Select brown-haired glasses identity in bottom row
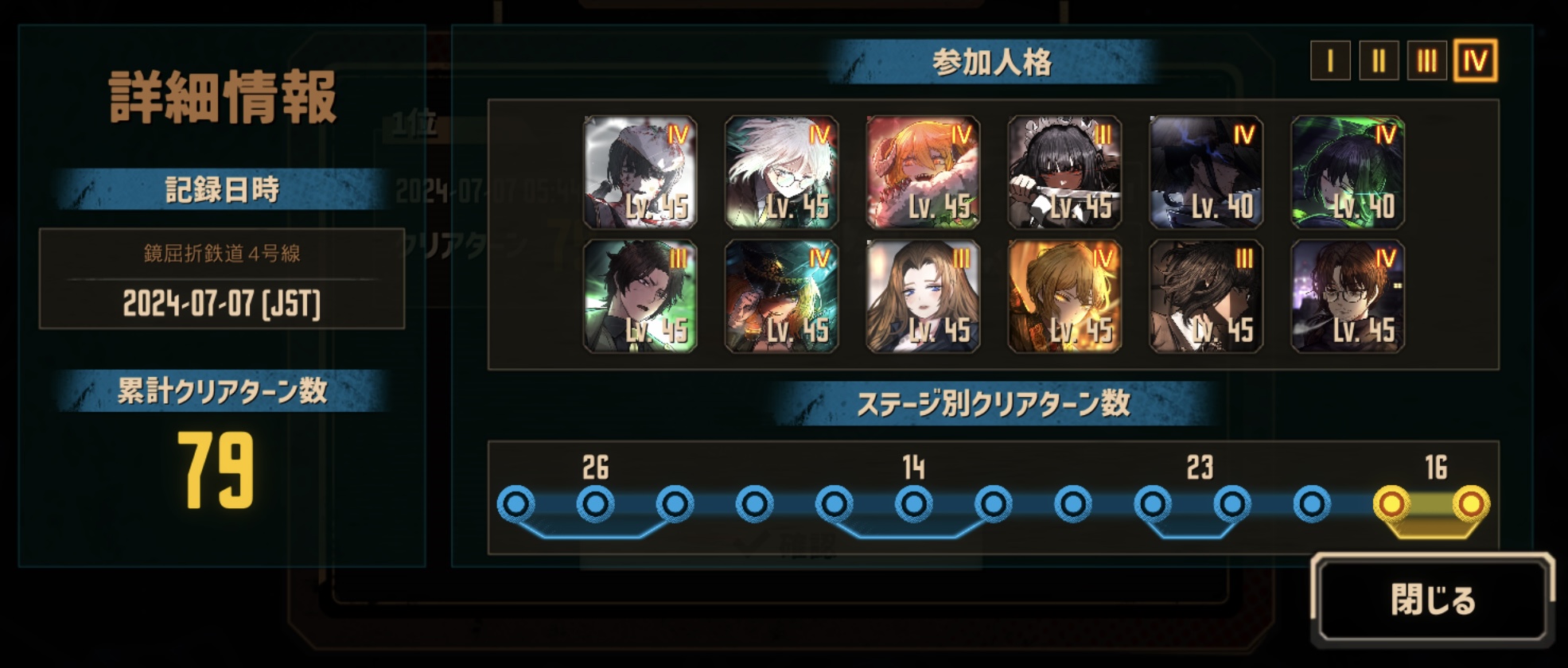1568x668 pixels. point(1348,297)
